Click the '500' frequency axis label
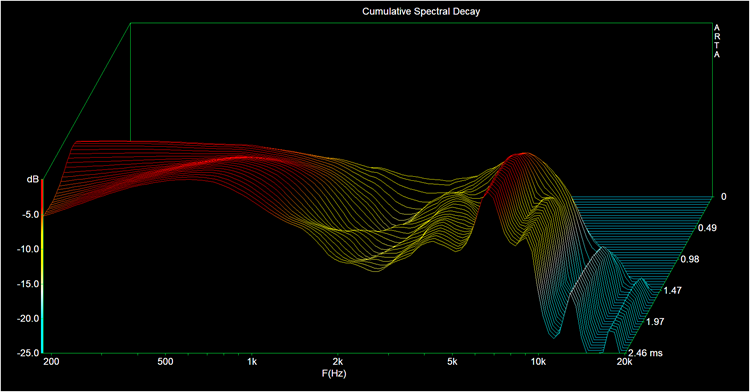 (x=165, y=362)
